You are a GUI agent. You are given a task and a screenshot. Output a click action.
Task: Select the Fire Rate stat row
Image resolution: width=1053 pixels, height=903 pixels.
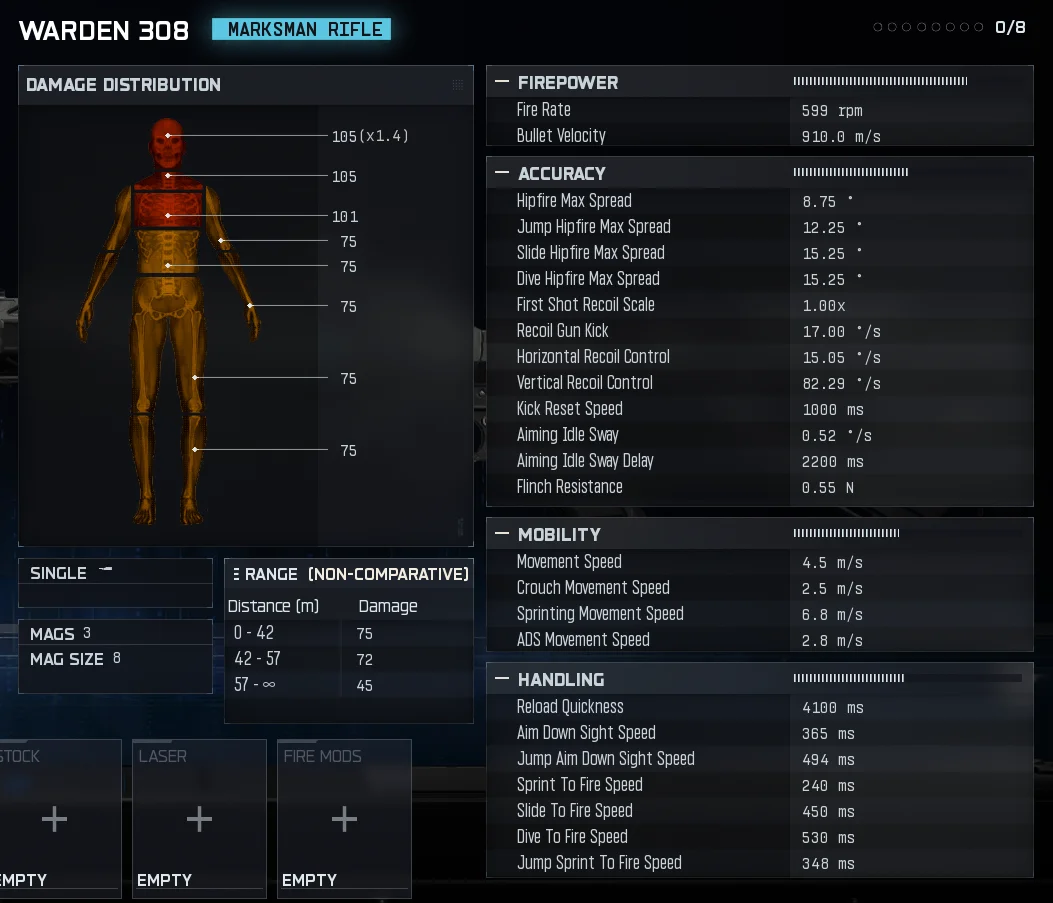coord(758,110)
